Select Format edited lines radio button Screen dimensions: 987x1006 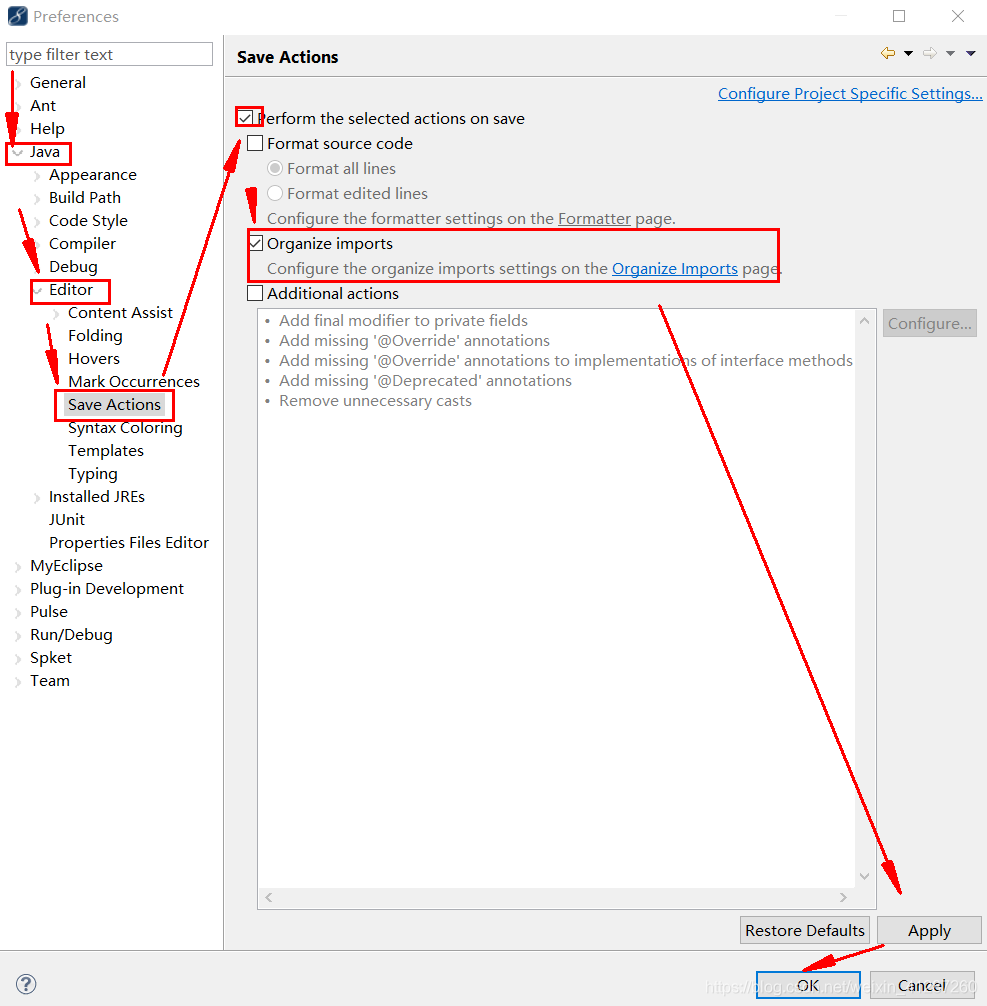click(275, 193)
